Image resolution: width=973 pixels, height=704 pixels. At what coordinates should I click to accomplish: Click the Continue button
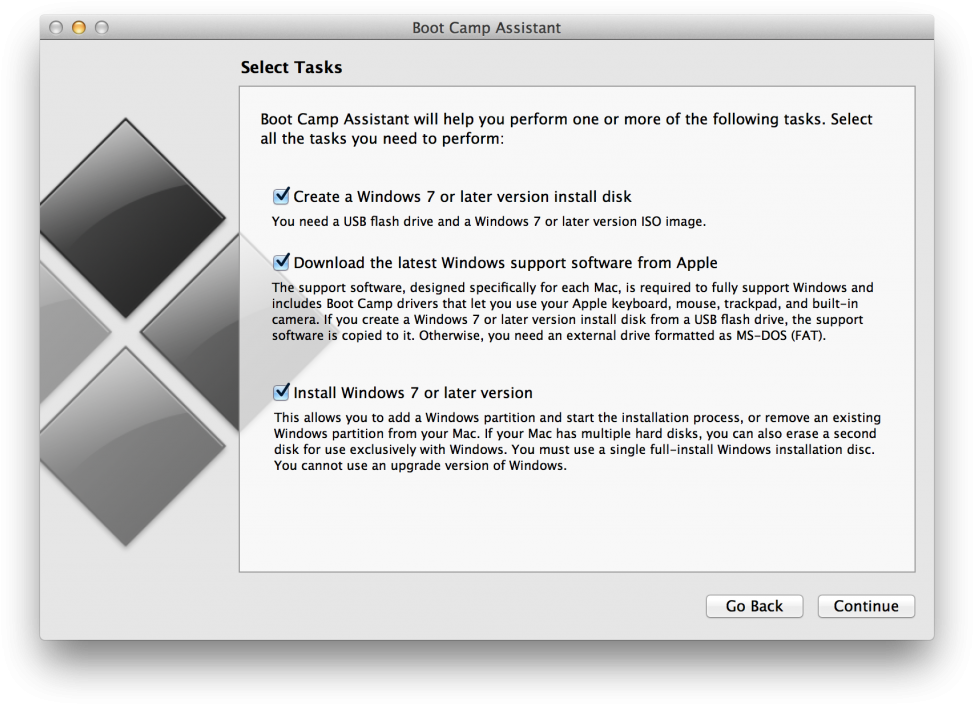(866, 606)
